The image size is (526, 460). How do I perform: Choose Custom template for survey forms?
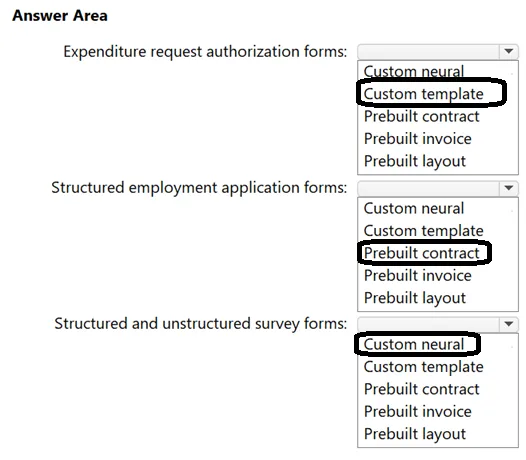click(x=423, y=367)
